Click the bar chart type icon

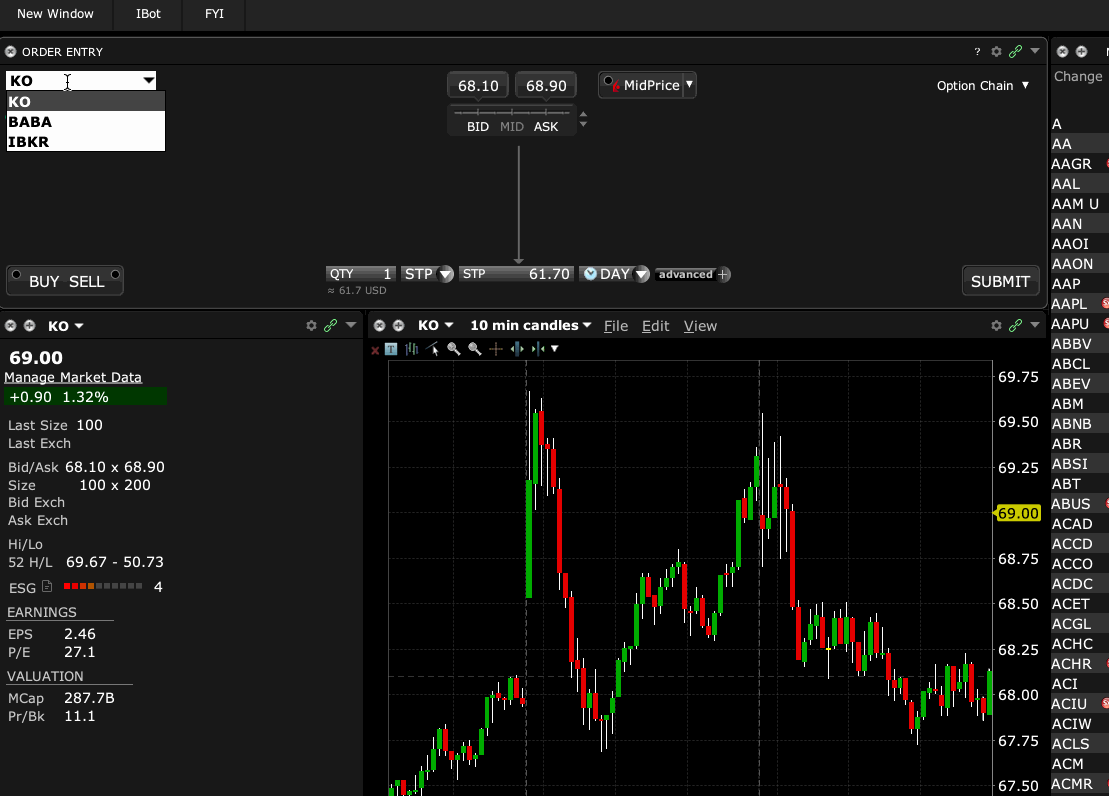click(411, 349)
